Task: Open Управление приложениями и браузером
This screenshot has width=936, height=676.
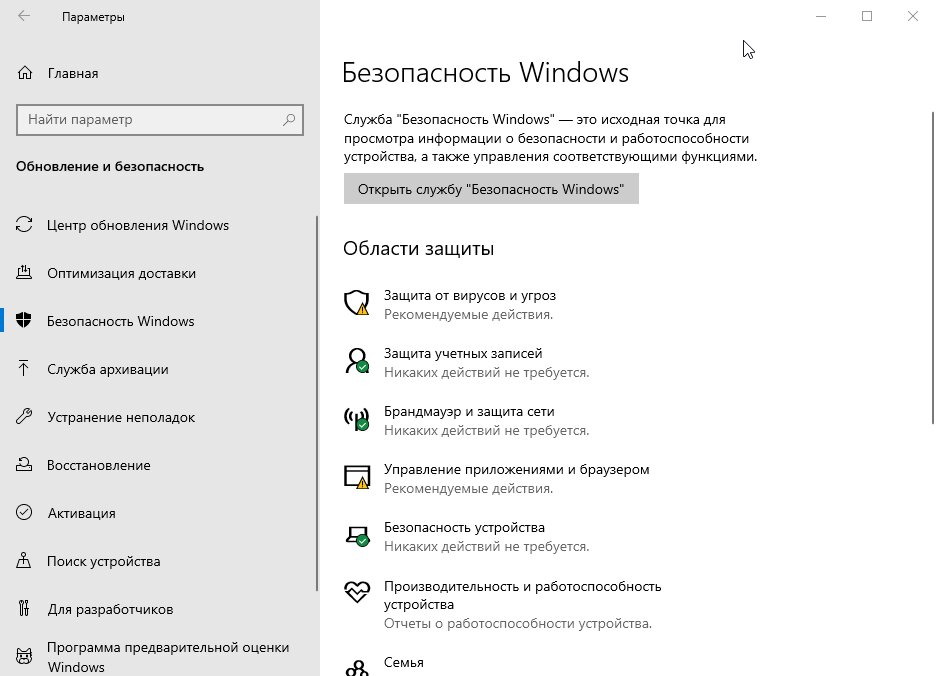Action: pos(516,469)
